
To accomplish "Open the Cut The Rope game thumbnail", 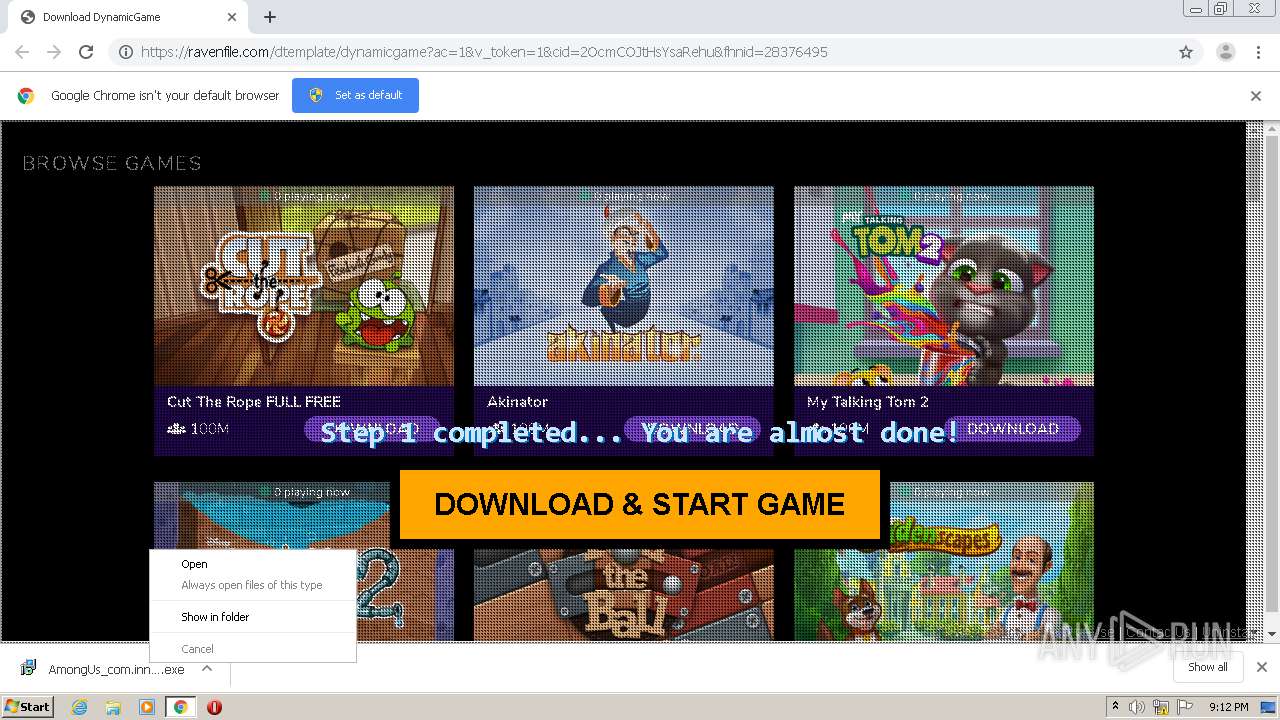I will (x=304, y=286).
